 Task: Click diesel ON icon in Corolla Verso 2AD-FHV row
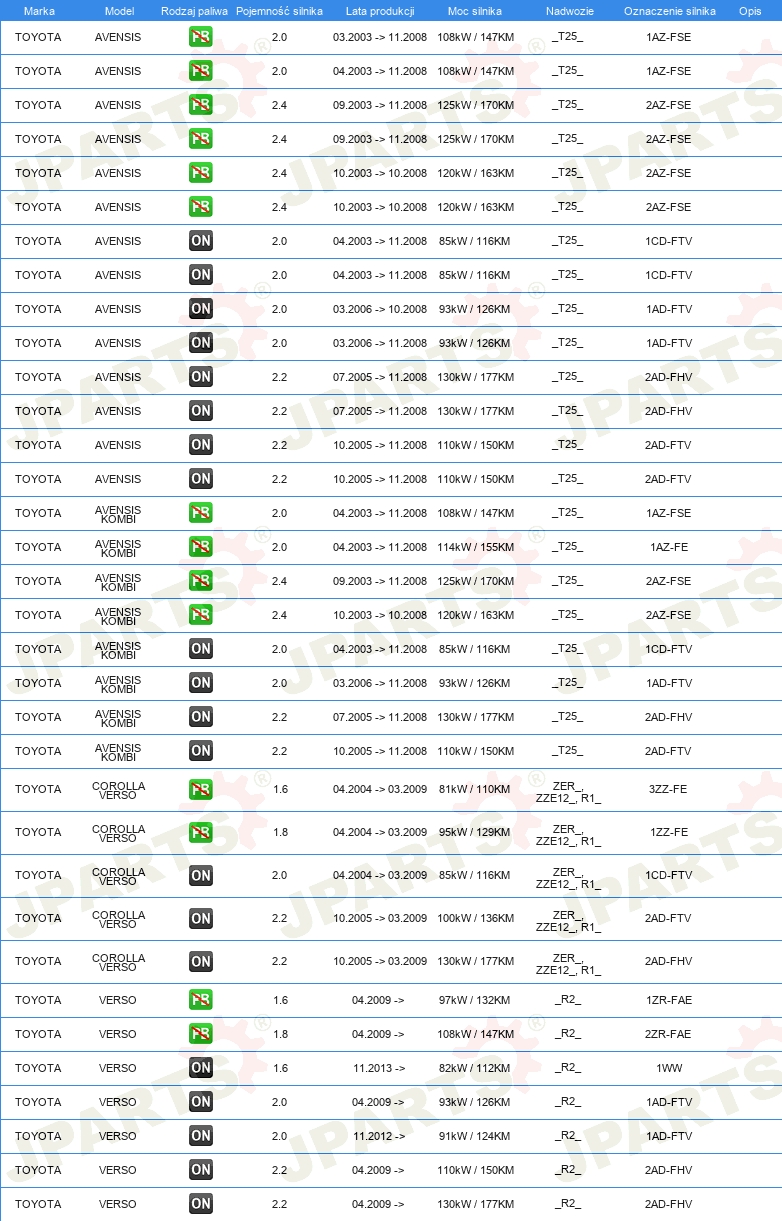point(201,961)
